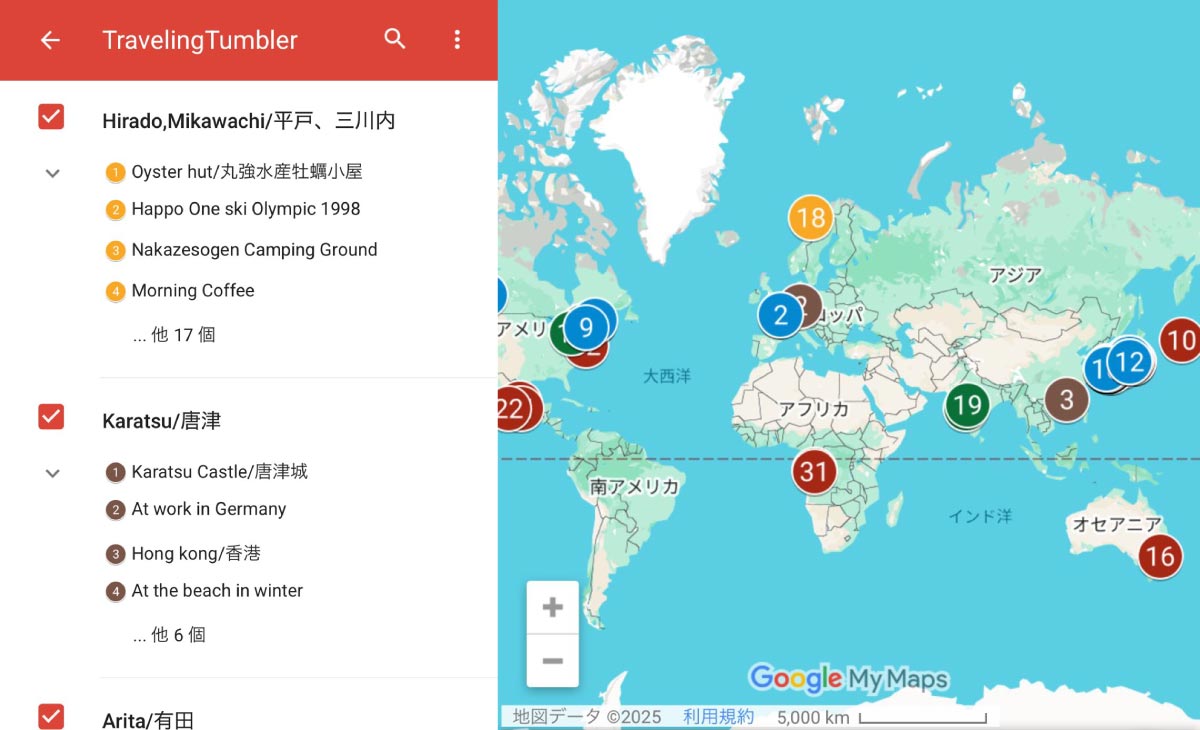Zoom out on the map
The width and height of the screenshot is (1200, 730).
pyautogui.click(x=553, y=661)
